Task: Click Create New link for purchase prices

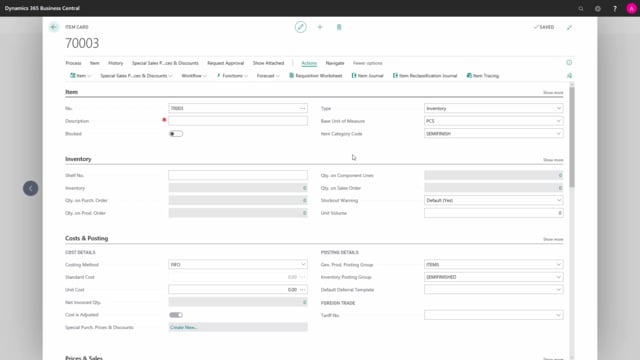Action: pos(183,327)
